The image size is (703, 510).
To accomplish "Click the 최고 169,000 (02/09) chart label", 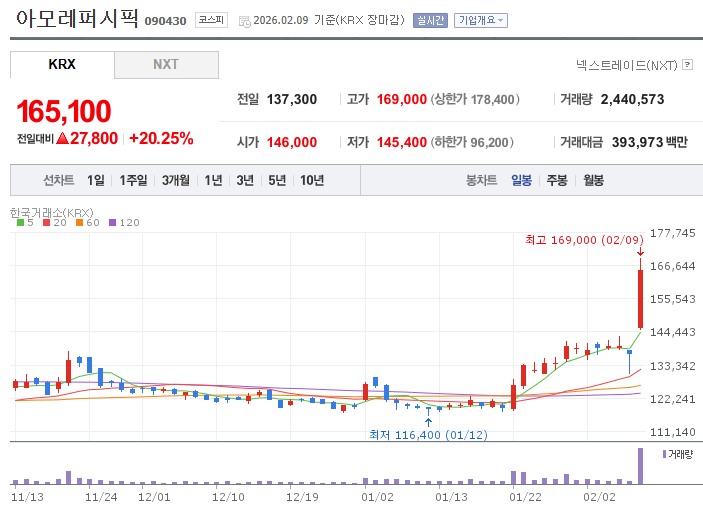I will tap(584, 240).
